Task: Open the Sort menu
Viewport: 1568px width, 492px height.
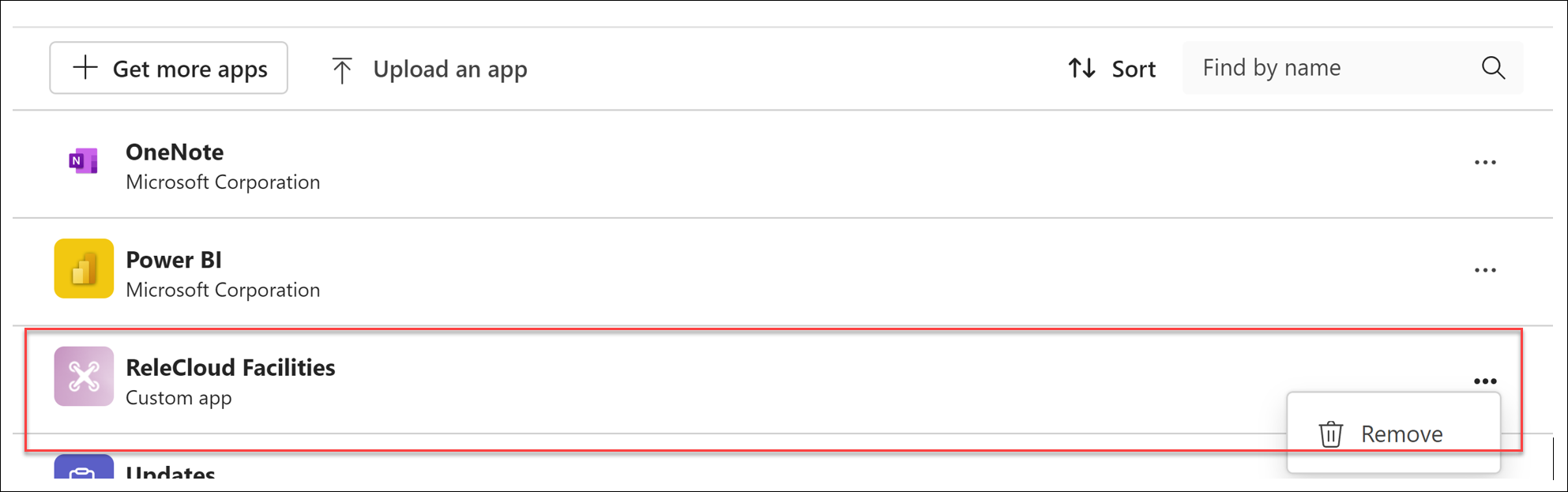Action: point(1114,69)
